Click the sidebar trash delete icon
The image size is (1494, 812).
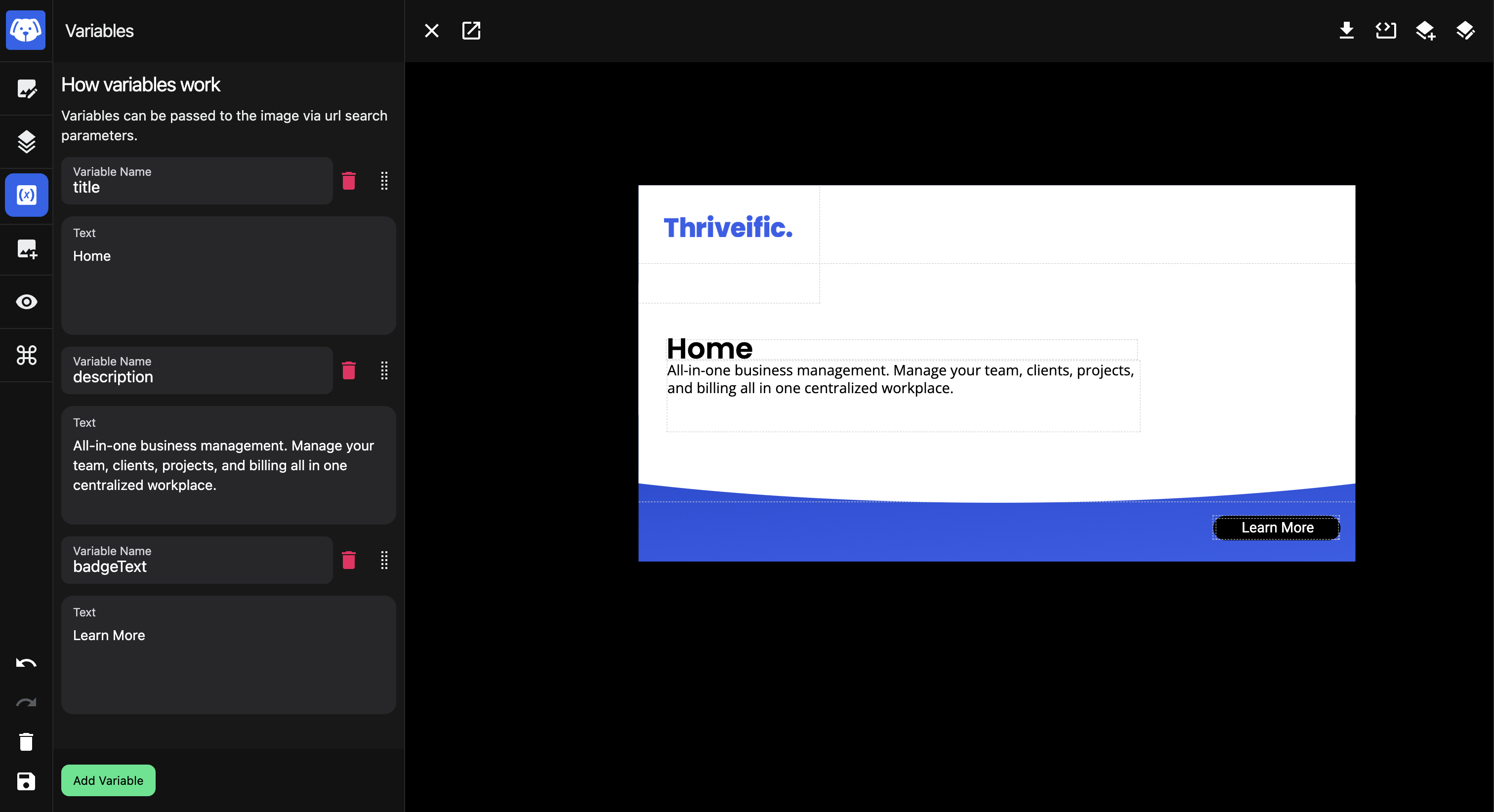[x=26, y=742]
